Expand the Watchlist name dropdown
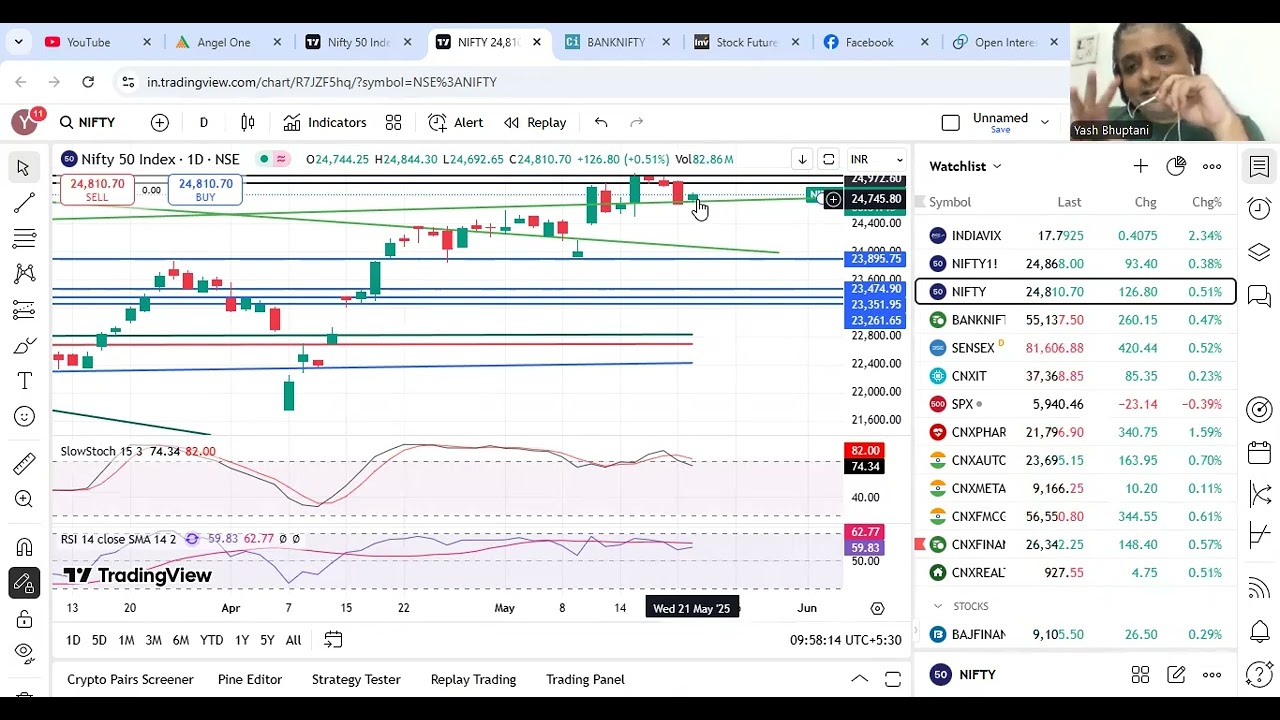The height and width of the screenshot is (720, 1280). (965, 166)
